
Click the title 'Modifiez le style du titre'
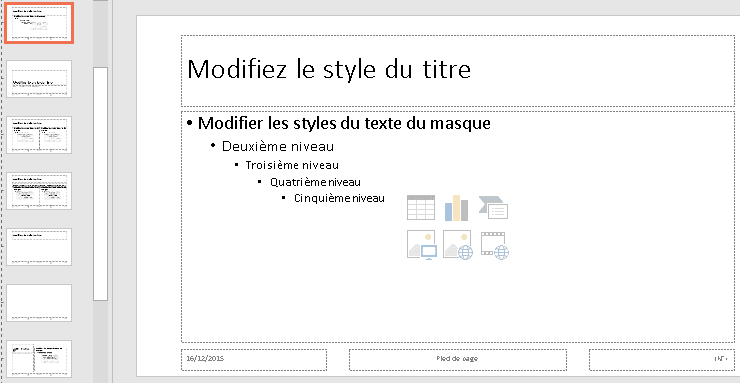click(x=329, y=69)
